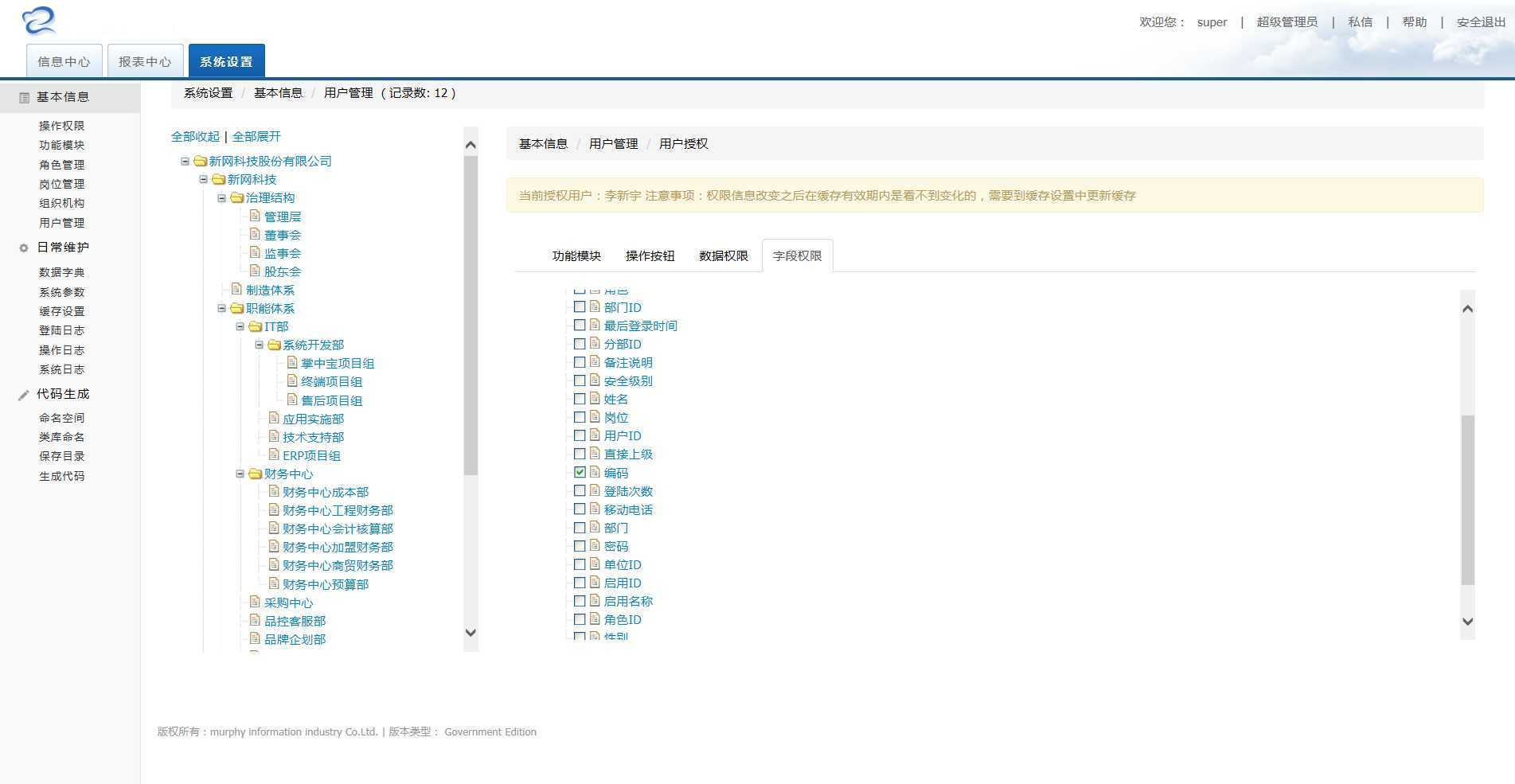The height and width of the screenshot is (784, 1515).
Task: Click the pencil icon beside 代码生成
Action: [x=24, y=395]
